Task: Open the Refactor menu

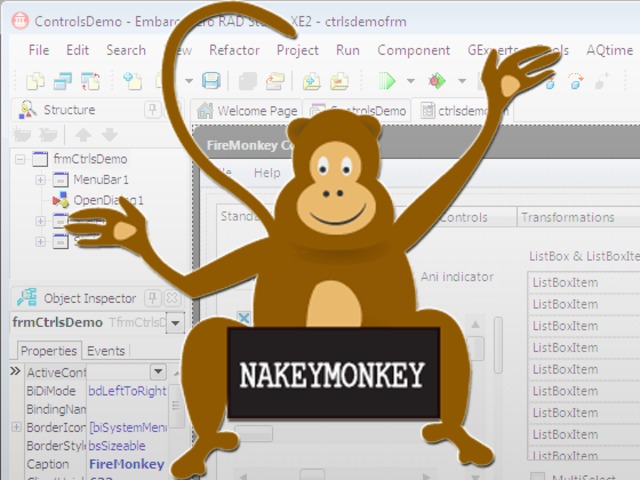Action: [x=234, y=50]
